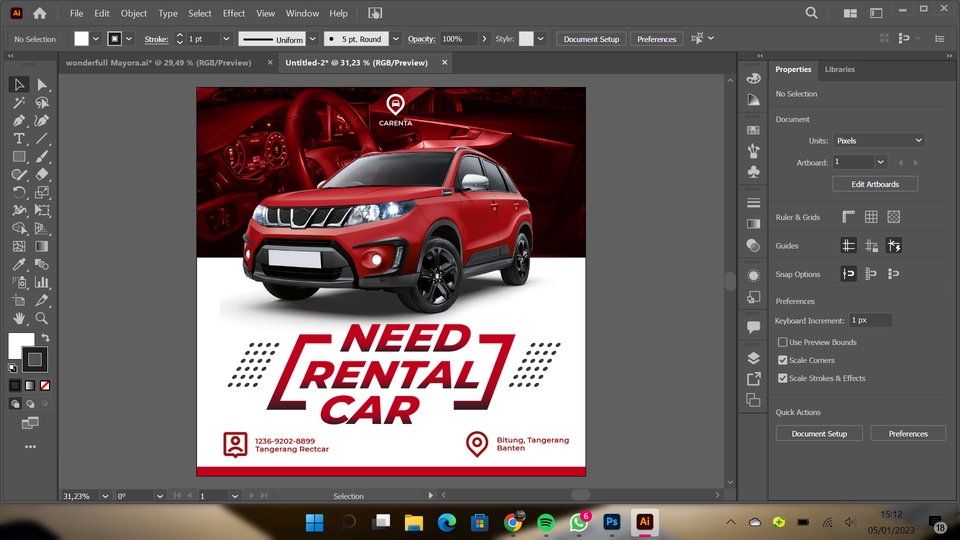Click the Edit Artboards button
This screenshot has height=540, width=960.
point(875,184)
